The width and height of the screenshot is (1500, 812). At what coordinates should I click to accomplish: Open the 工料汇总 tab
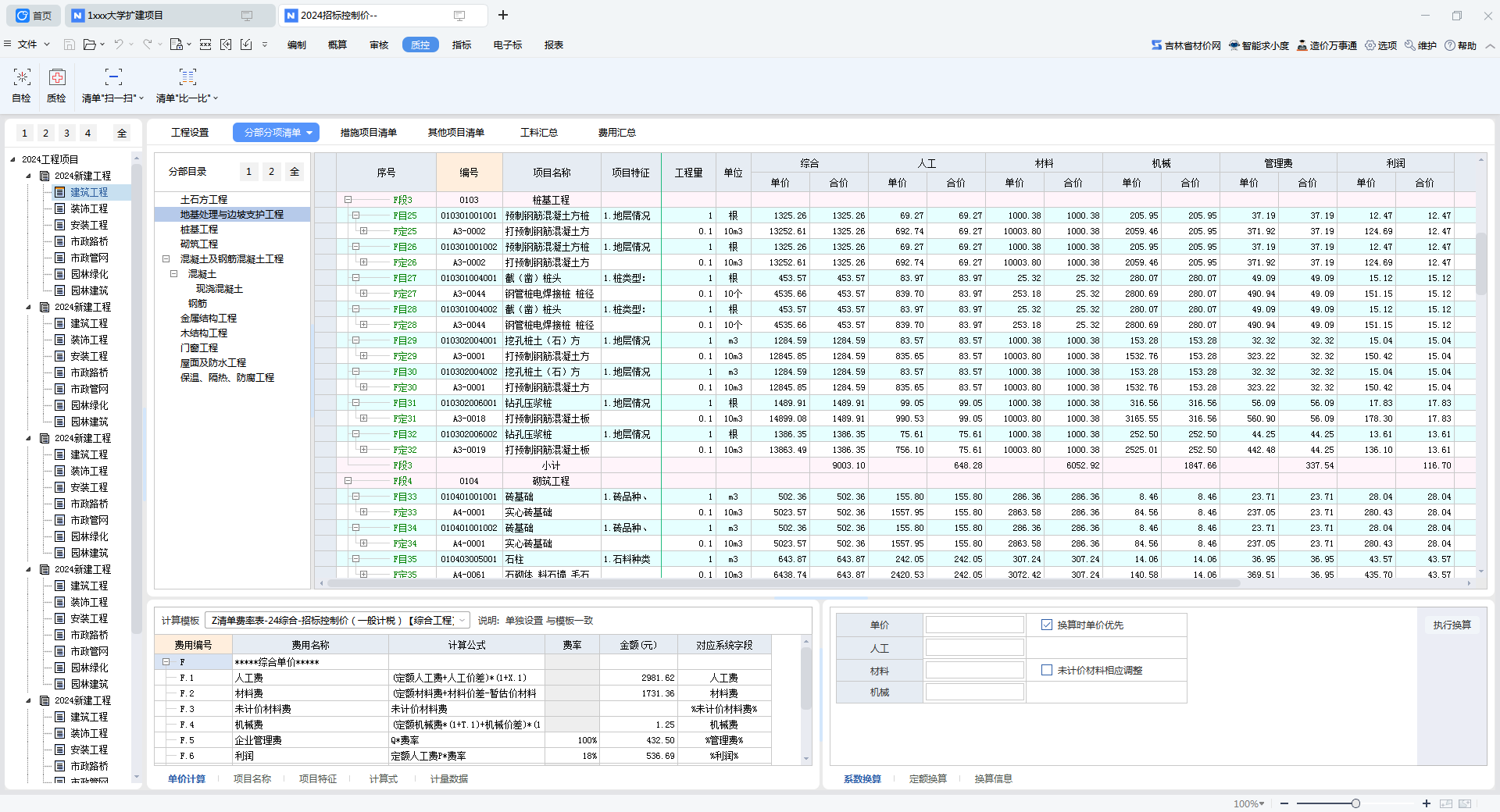click(x=539, y=133)
